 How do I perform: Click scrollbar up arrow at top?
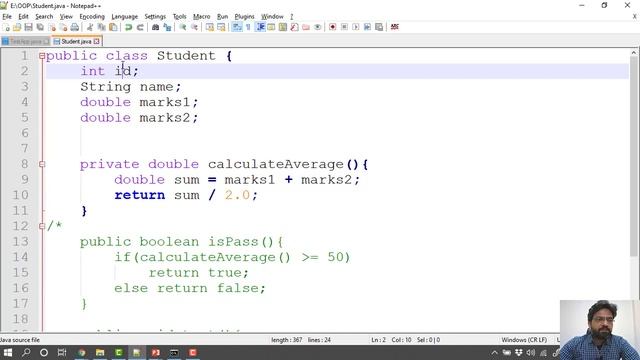tap(634, 52)
